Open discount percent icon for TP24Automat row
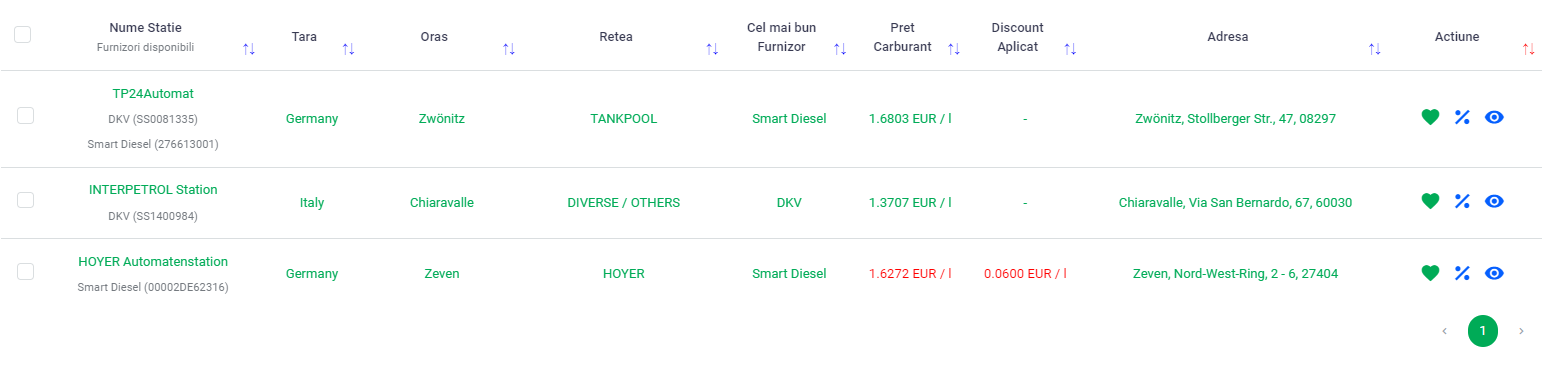This screenshot has height=377, width=1555. pyautogui.click(x=1462, y=117)
